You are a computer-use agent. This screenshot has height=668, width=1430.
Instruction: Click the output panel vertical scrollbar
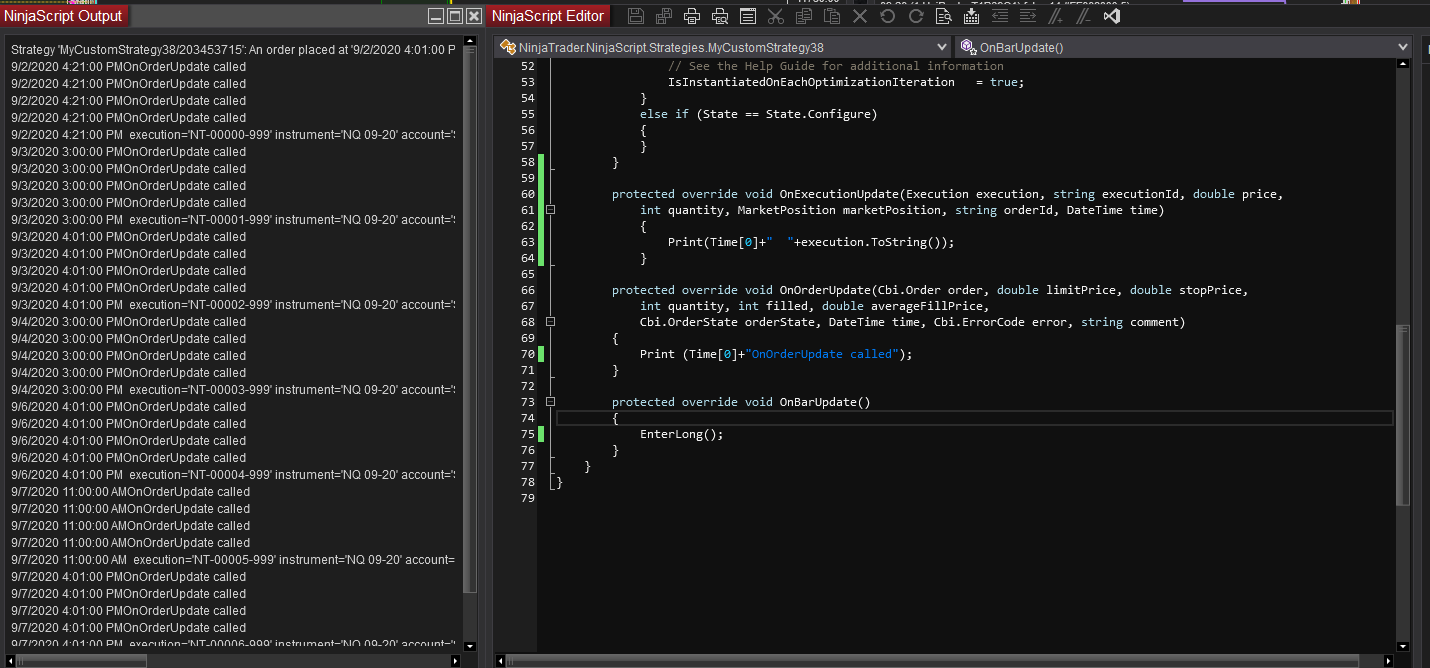(470, 320)
